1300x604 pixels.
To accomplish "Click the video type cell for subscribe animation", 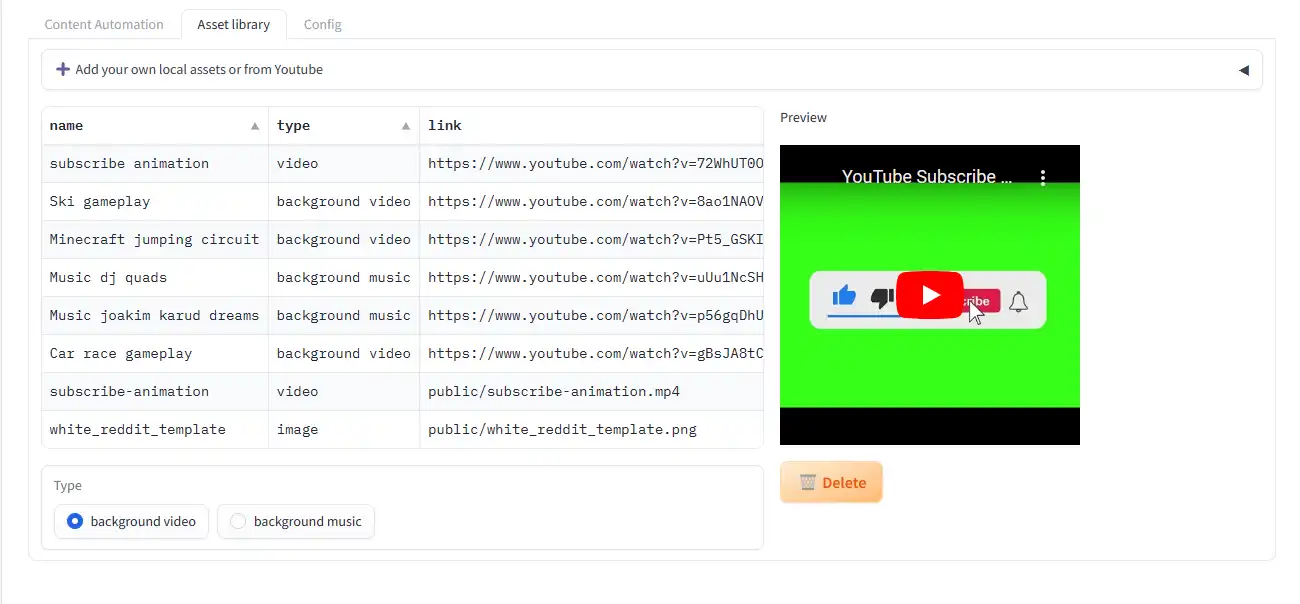I will click(344, 164).
